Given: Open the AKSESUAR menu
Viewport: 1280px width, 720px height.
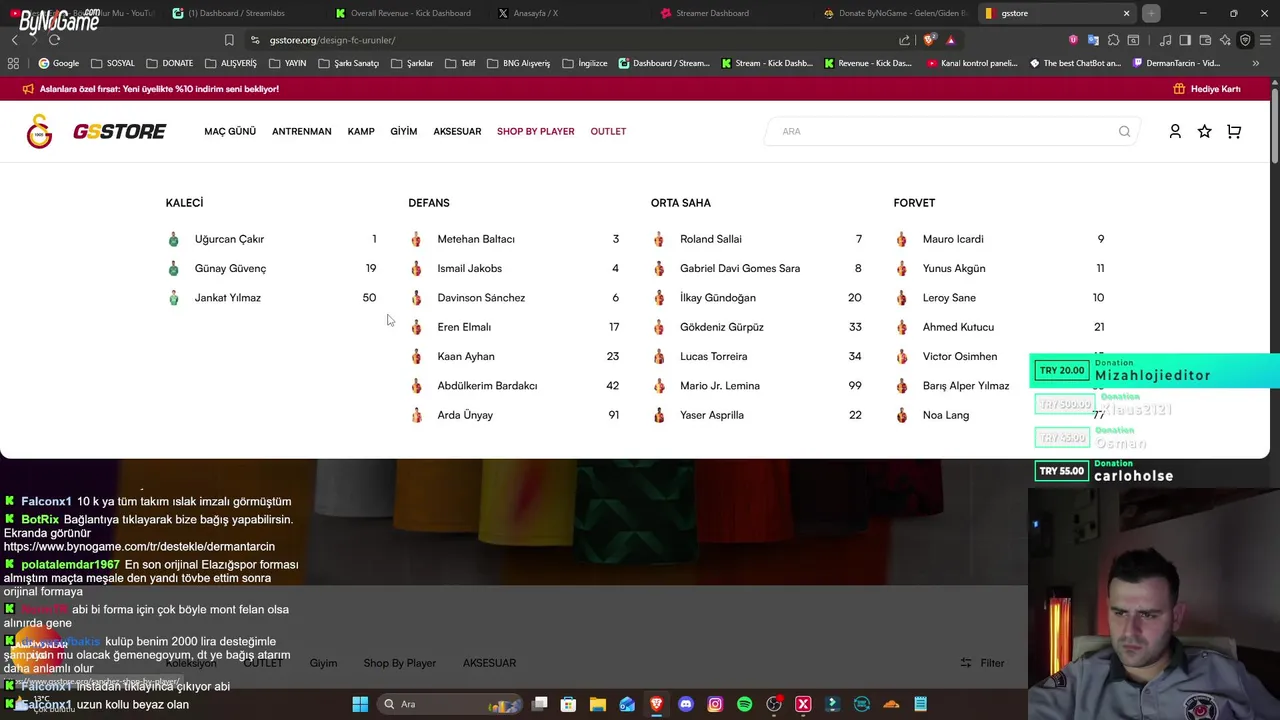Looking at the screenshot, I should pyautogui.click(x=457, y=131).
